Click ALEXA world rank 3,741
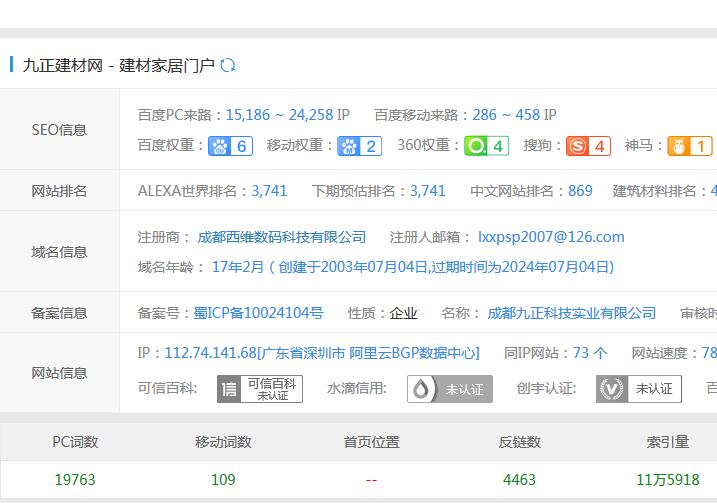 tap(269, 191)
